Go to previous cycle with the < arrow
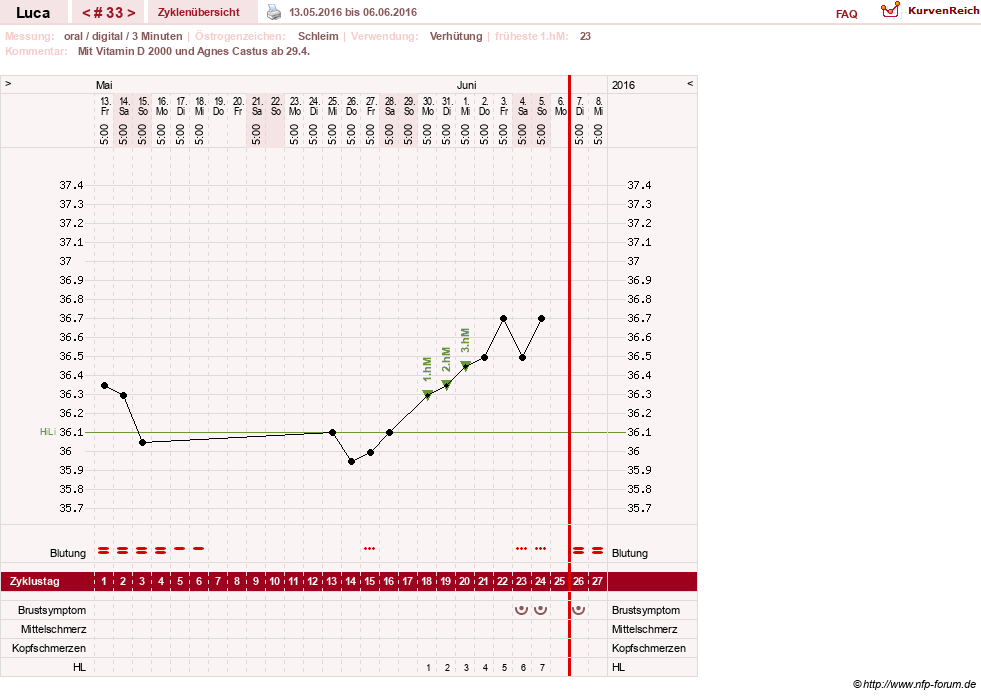The width and height of the screenshot is (981, 696). coord(86,13)
